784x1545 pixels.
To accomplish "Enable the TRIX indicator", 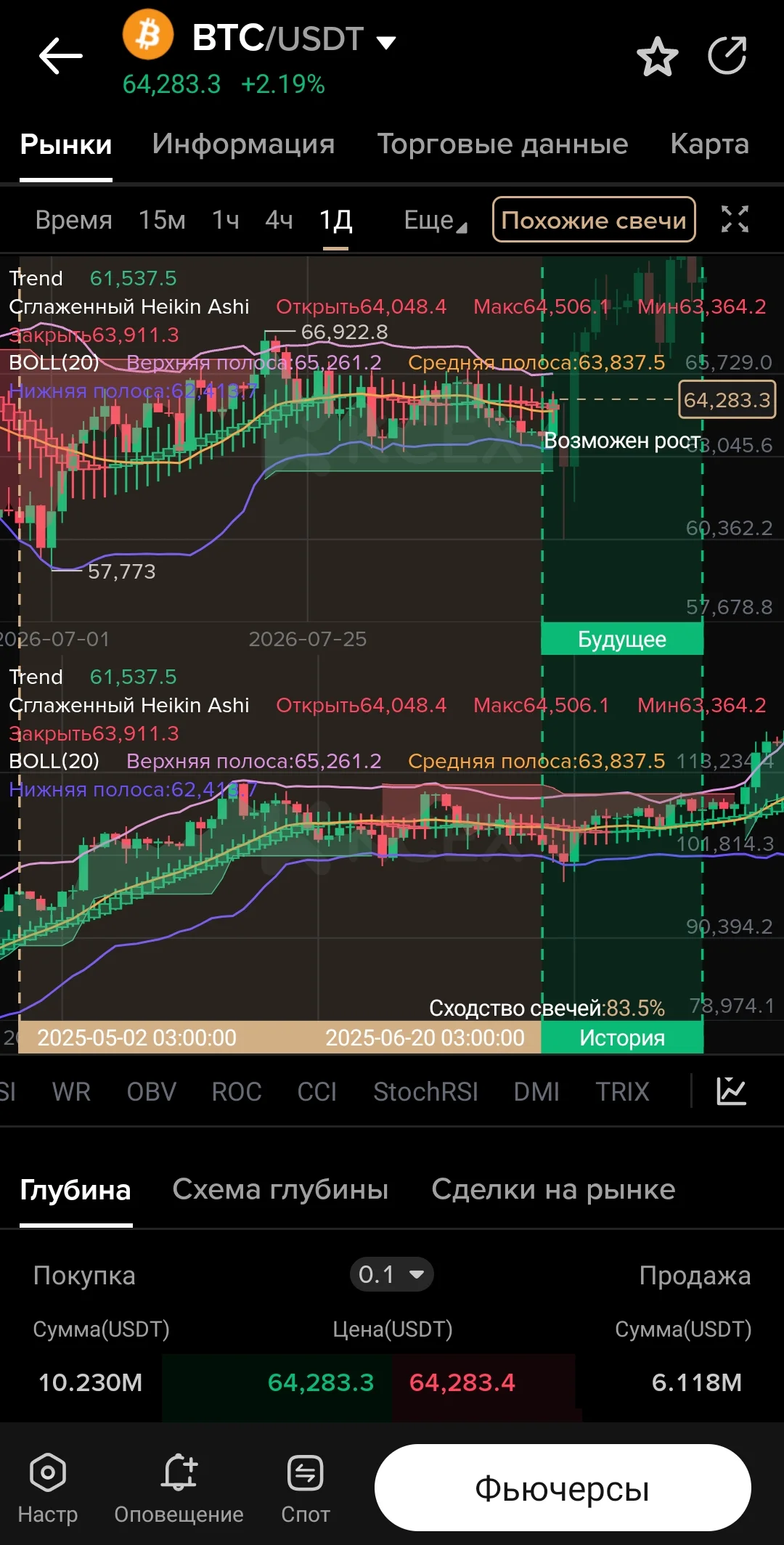I will pyautogui.click(x=622, y=1091).
